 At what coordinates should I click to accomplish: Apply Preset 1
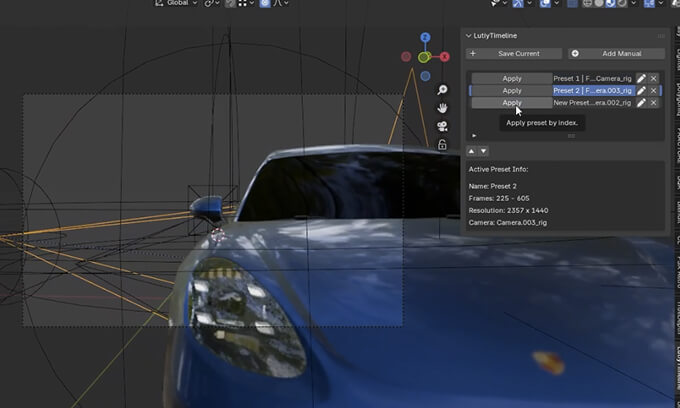pyautogui.click(x=511, y=78)
